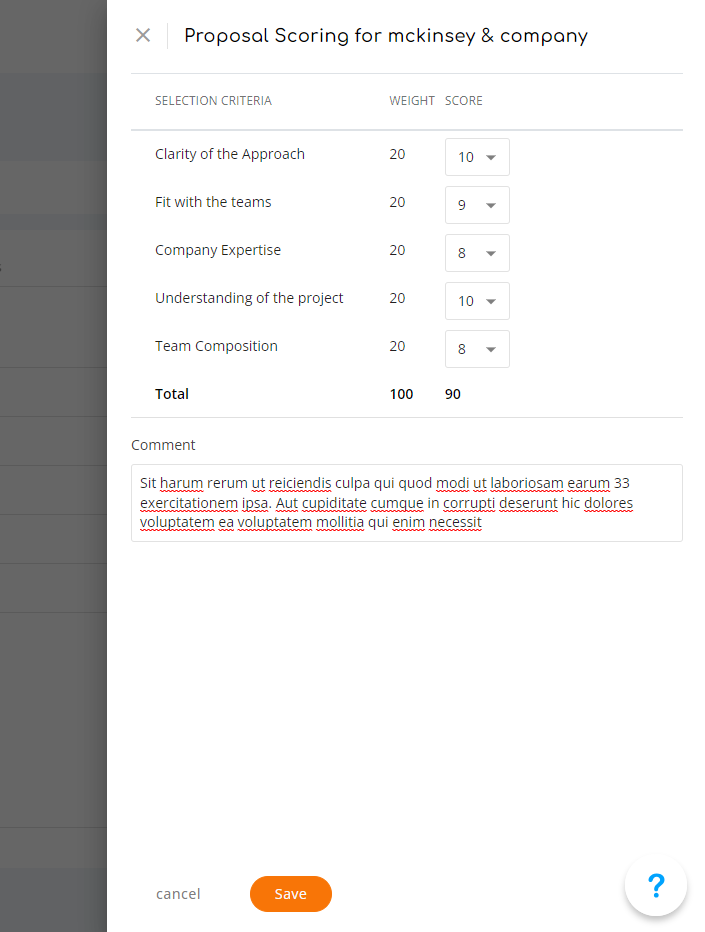Image resolution: width=705 pixels, height=932 pixels.
Task: Click the cancel link
Action: 178,894
